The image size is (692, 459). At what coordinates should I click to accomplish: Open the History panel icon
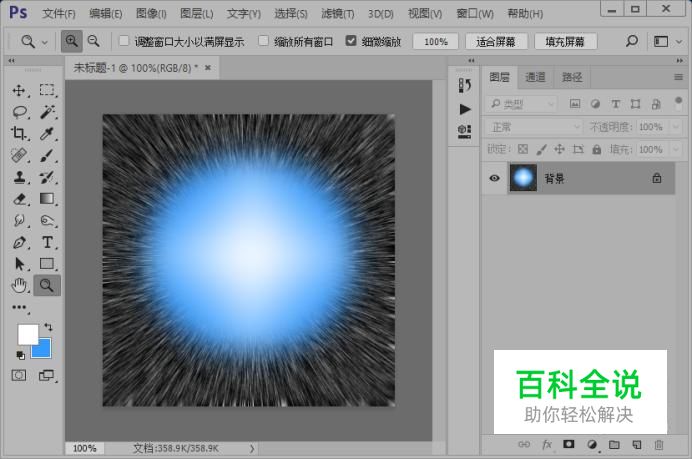[x=464, y=85]
